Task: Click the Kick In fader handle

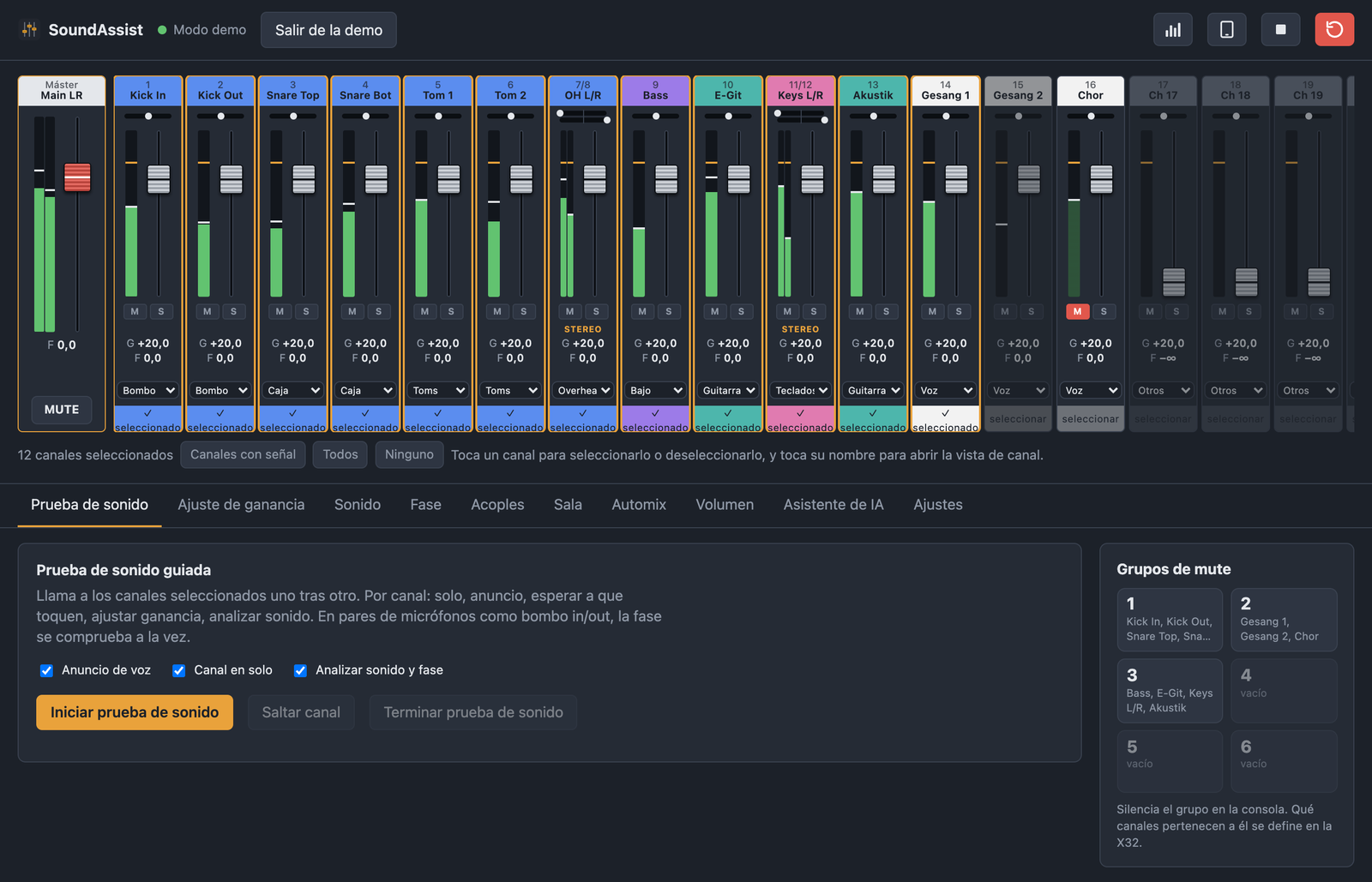Action: pyautogui.click(x=159, y=179)
